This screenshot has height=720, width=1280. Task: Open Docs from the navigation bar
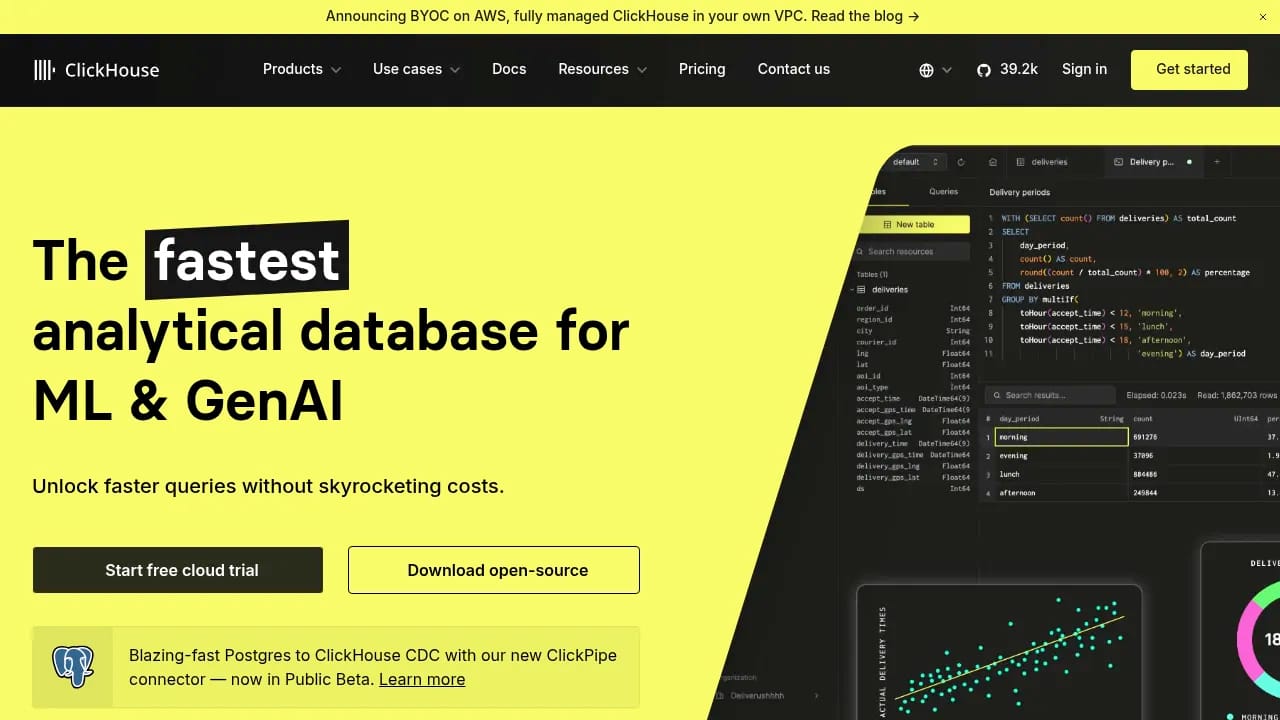click(509, 69)
